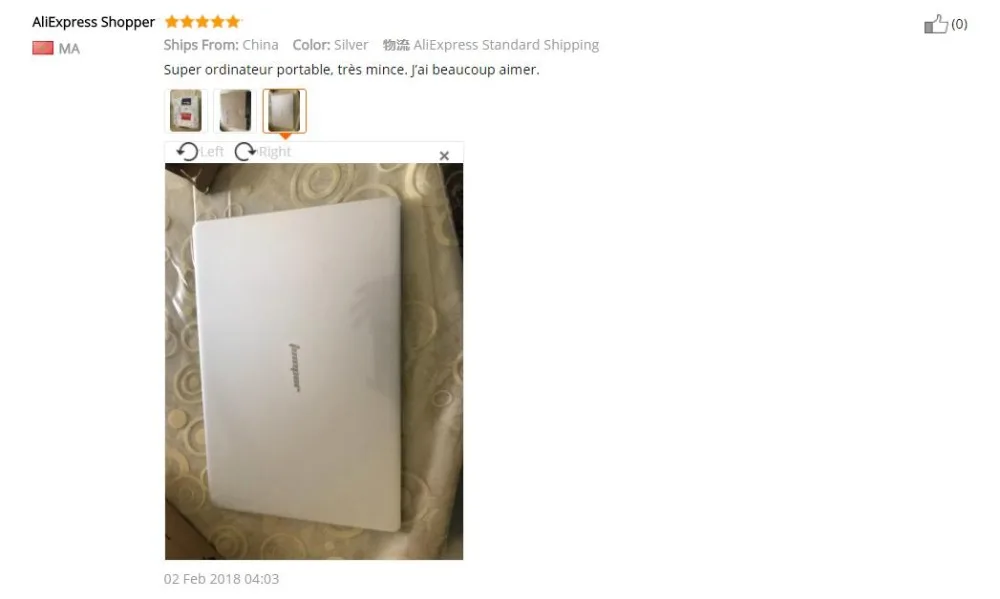The image size is (1000, 599).
Task: Click the 'Right' rotate label
Action: [x=275, y=152]
